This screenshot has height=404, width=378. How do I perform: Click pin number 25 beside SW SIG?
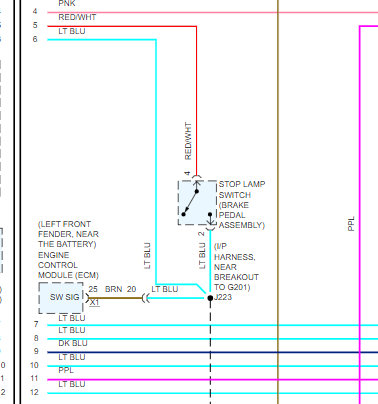pos(93,289)
